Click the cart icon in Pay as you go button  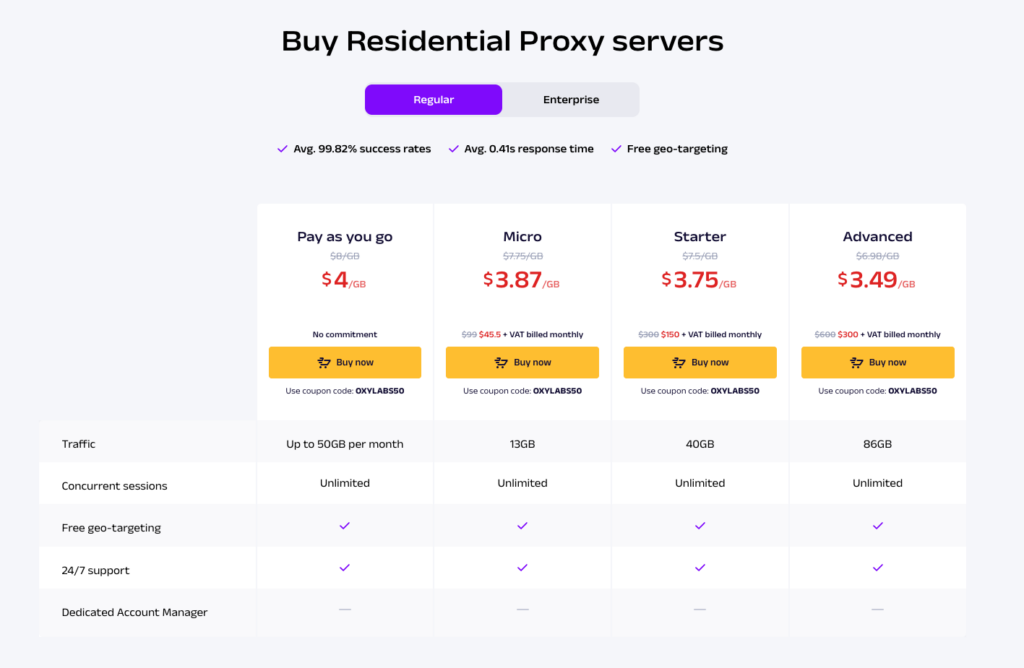point(324,362)
